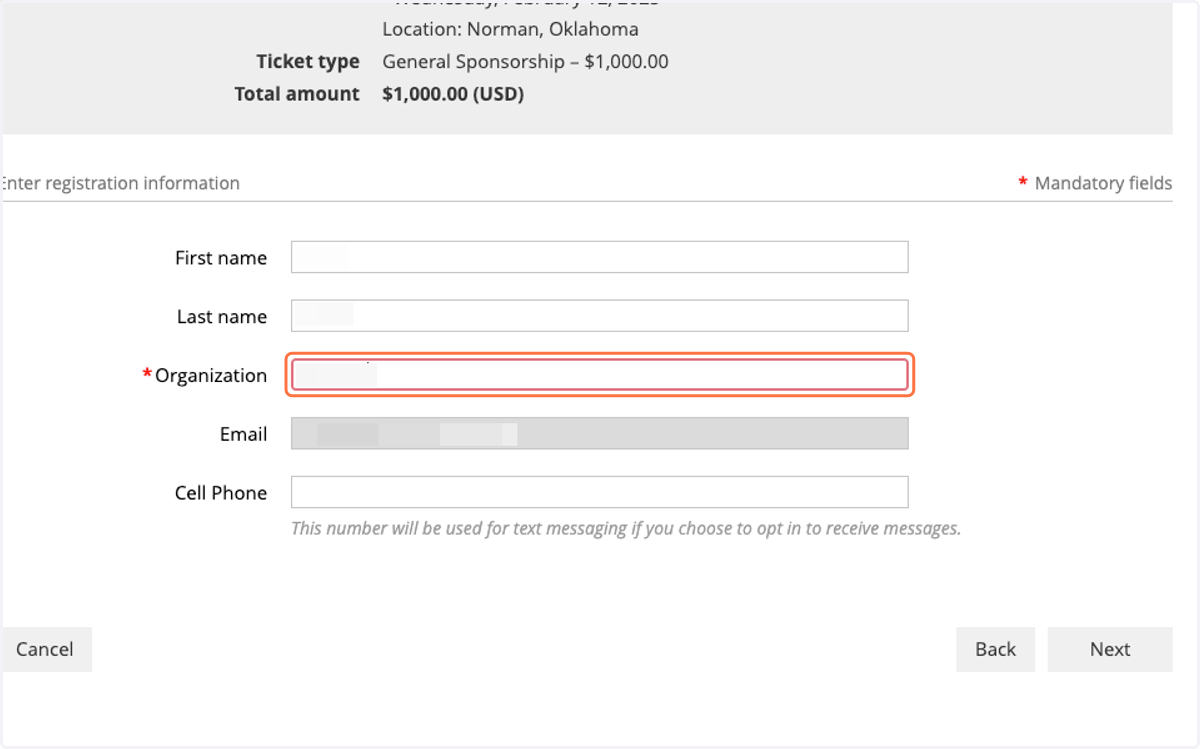Click the Cancel button
This screenshot has width=1200, height=749.
pos(46,649)
